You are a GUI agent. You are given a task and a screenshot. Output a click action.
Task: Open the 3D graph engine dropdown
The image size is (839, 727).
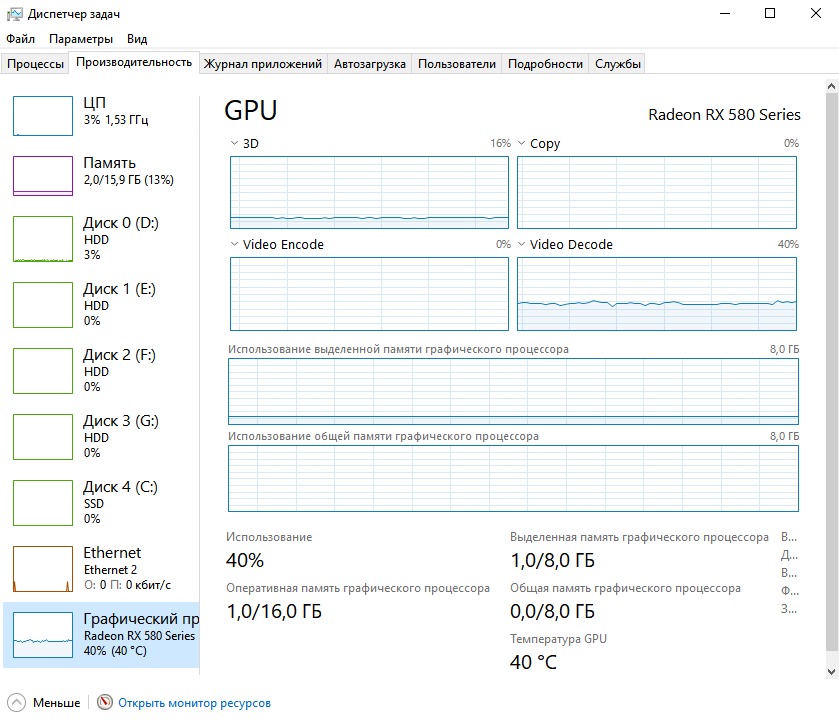pos(235,144)
